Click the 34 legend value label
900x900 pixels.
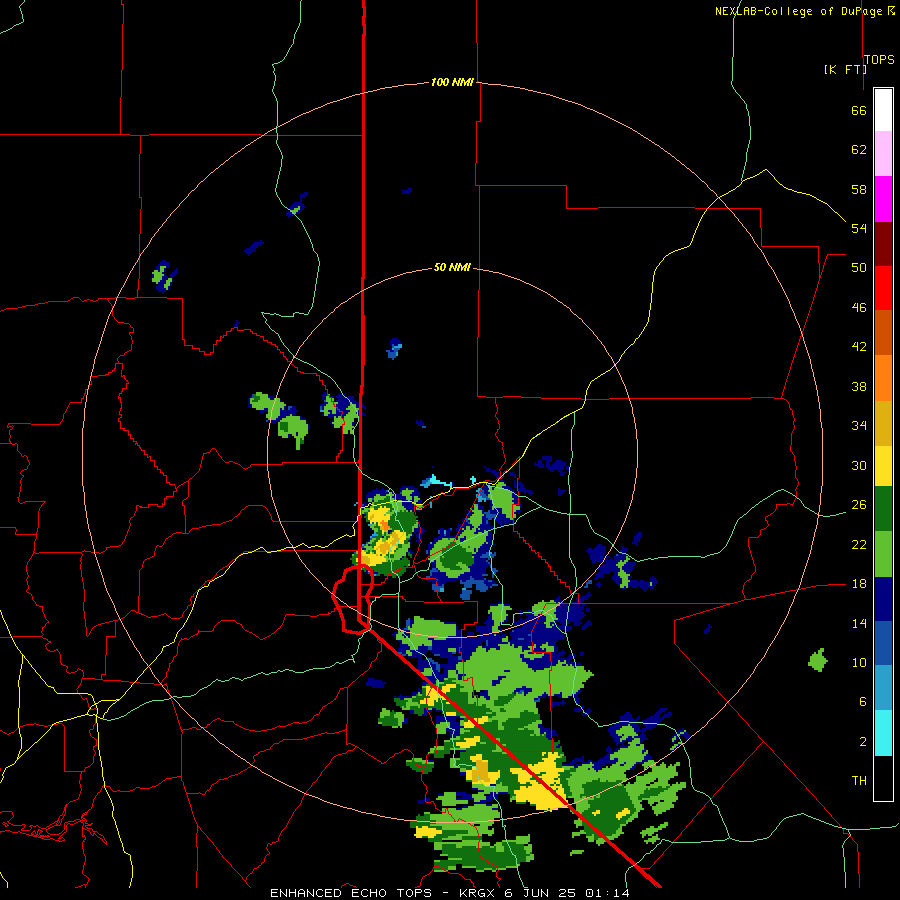(x=859, y=425)
